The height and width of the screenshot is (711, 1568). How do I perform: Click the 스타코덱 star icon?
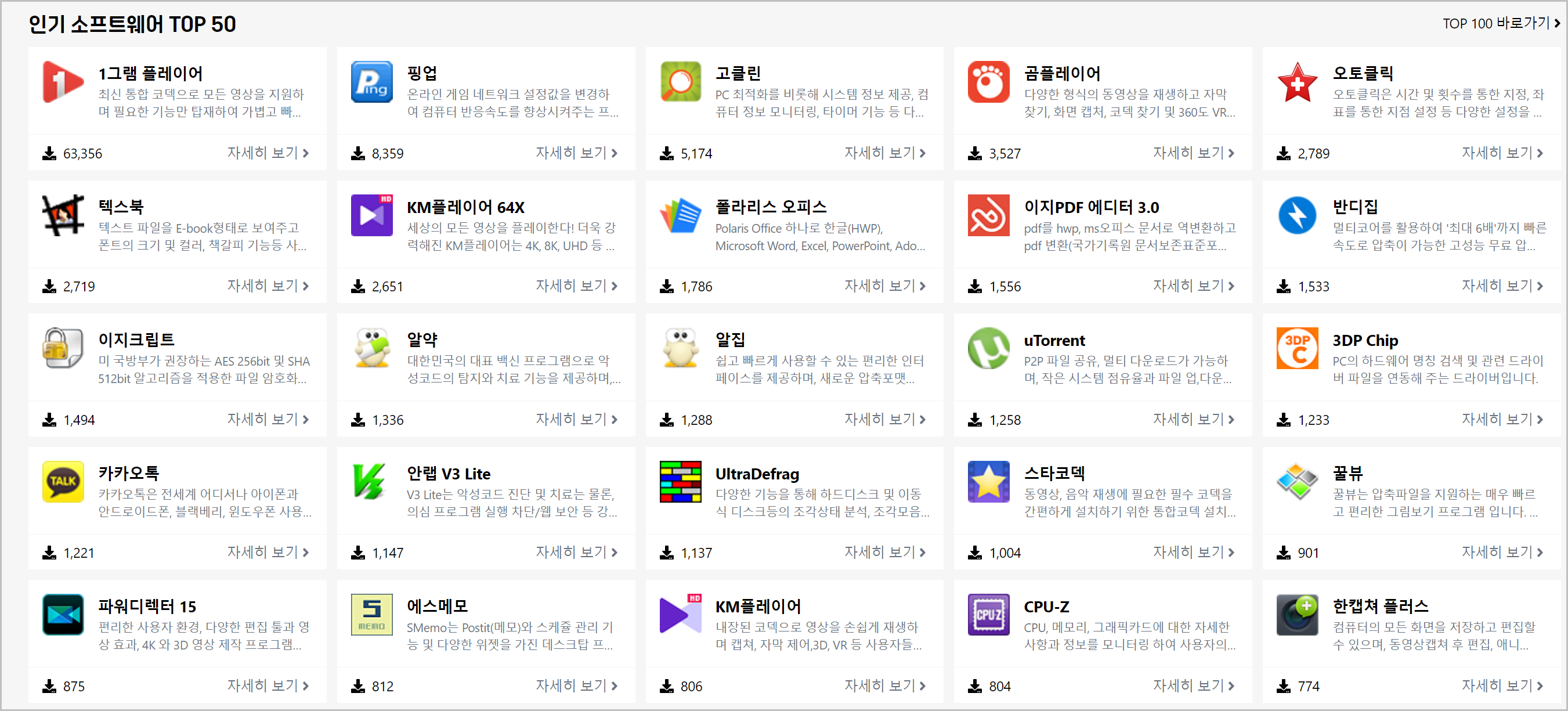pos(988,482)
